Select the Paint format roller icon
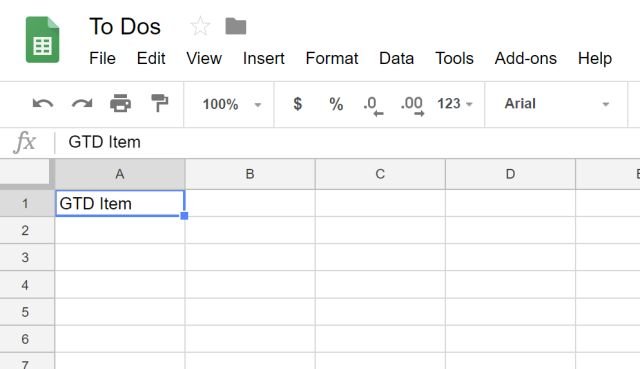 click(159, 103)
